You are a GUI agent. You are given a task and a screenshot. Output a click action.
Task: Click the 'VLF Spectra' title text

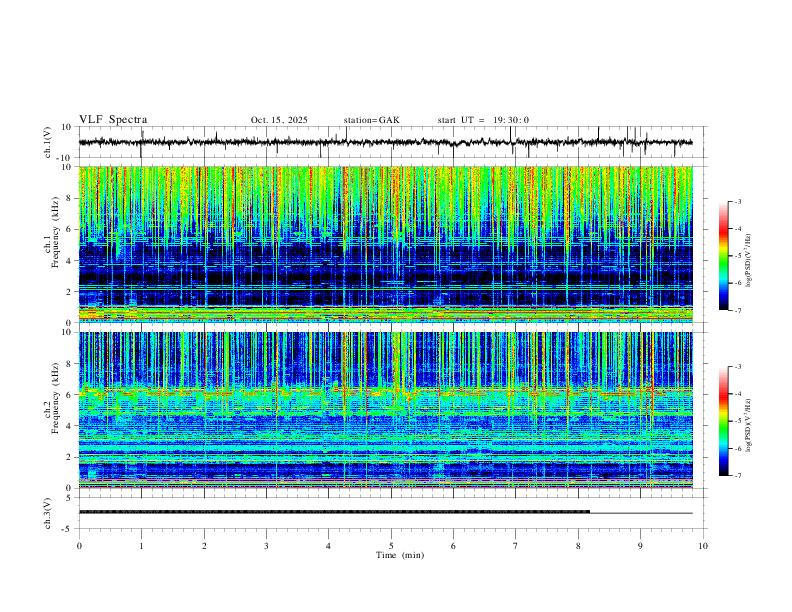pyautogui.click(x=113, y=120)
